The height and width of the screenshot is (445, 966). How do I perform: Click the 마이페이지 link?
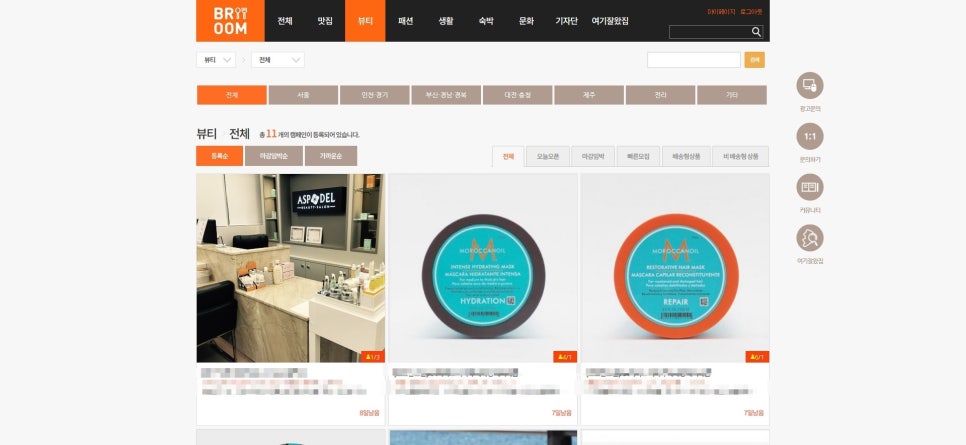[x=721, y=12]
